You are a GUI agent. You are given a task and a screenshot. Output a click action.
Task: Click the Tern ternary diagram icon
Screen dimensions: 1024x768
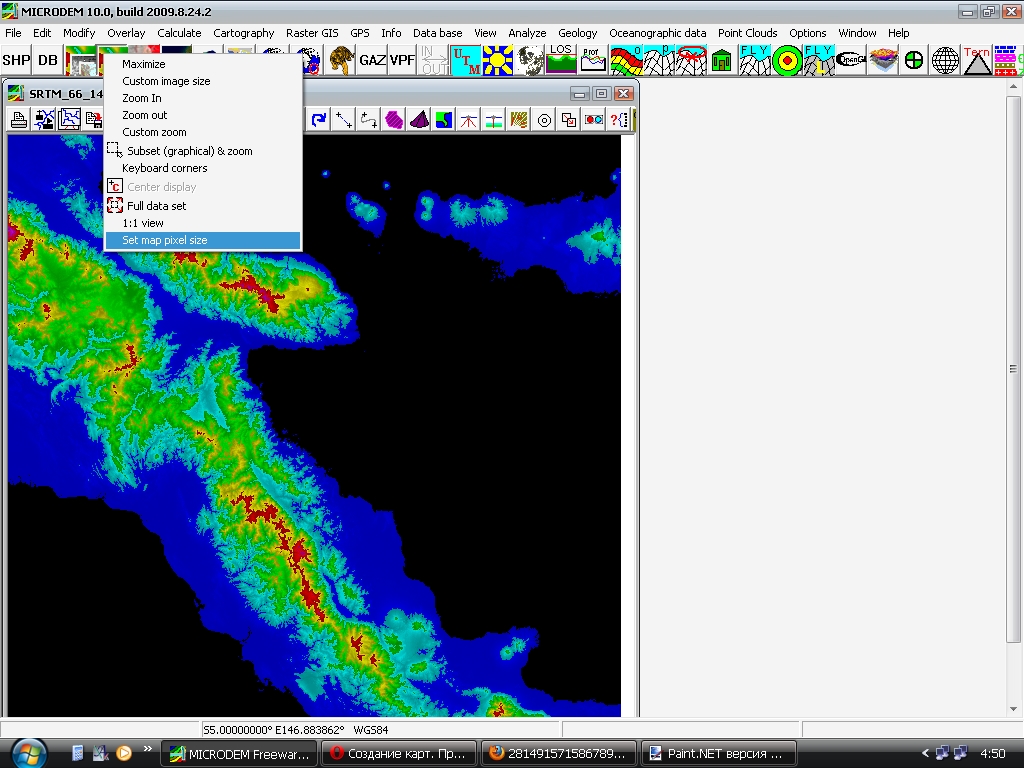point(977,60)
